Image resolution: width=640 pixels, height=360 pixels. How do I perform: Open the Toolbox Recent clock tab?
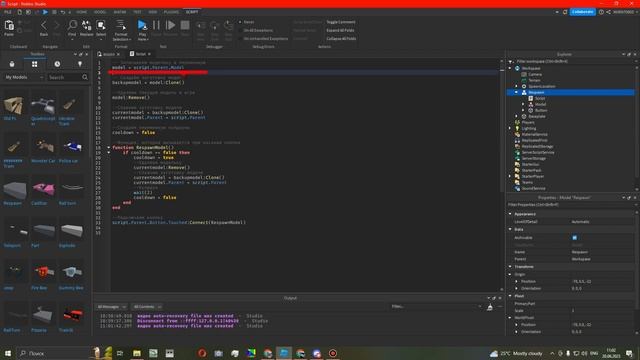point(57,64)
